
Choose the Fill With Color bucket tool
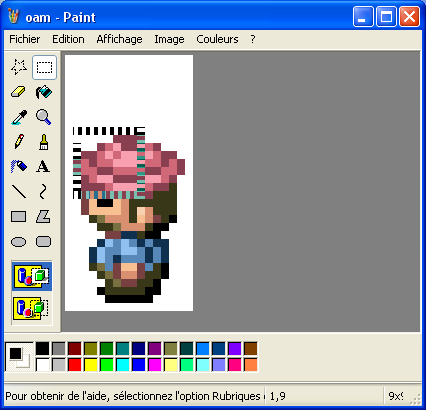[44, 92]
